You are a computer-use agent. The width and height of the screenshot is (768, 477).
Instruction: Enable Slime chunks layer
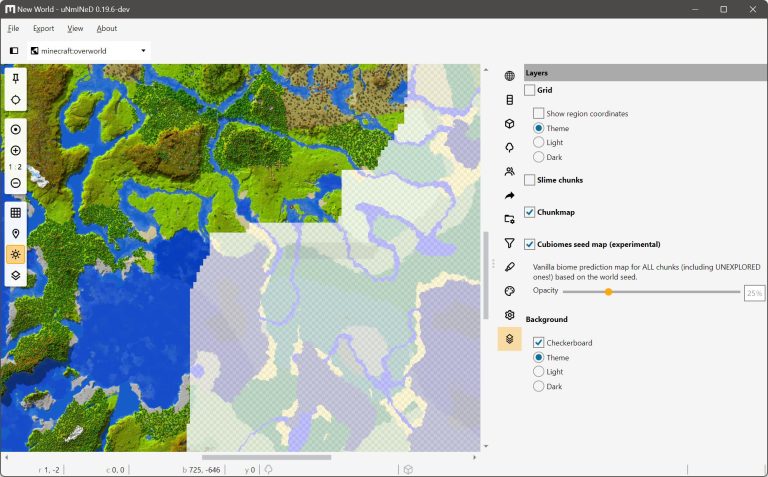point(529,180)
